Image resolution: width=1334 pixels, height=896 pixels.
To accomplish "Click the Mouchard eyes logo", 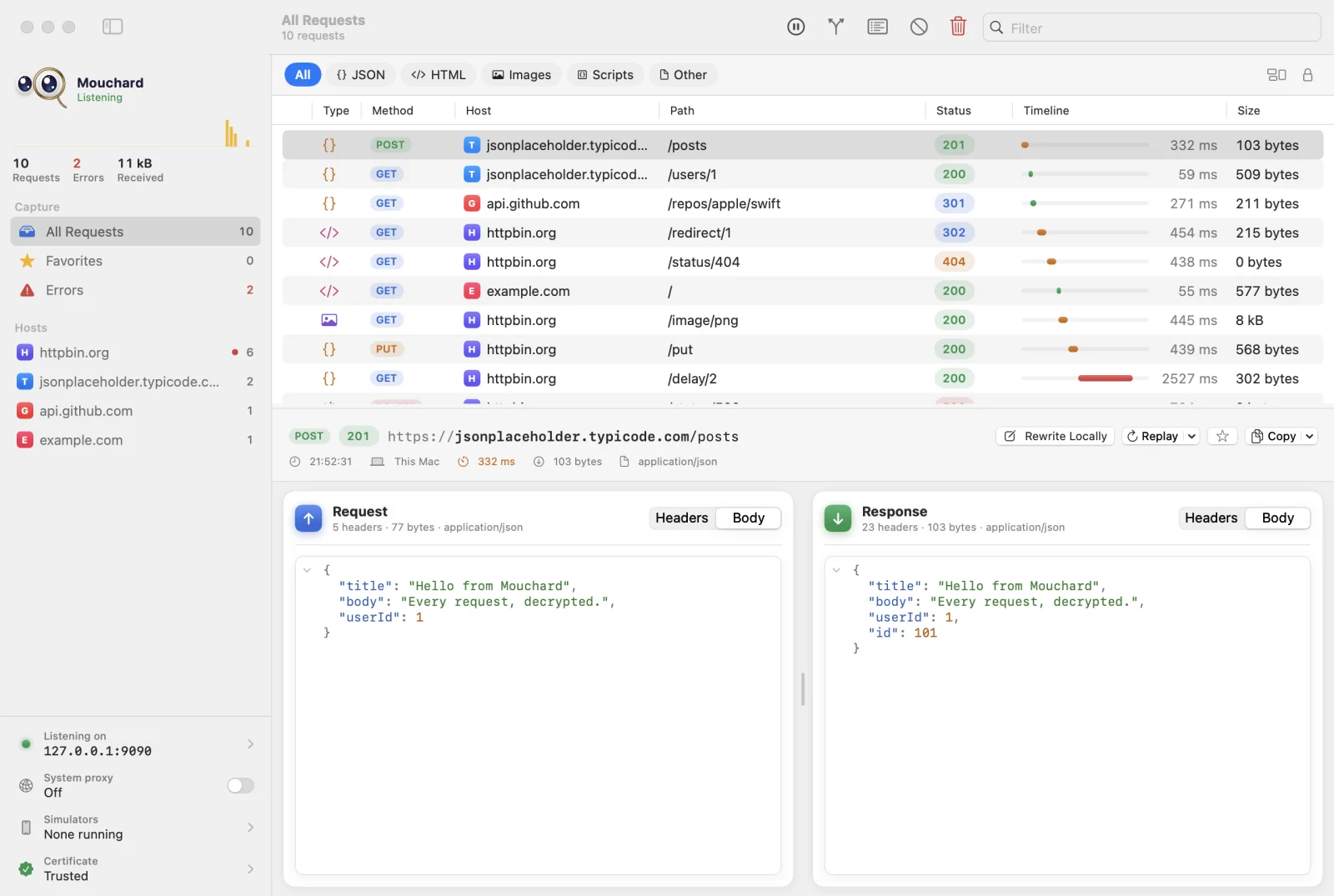I will pyautogui.click(x=42, y=87).
